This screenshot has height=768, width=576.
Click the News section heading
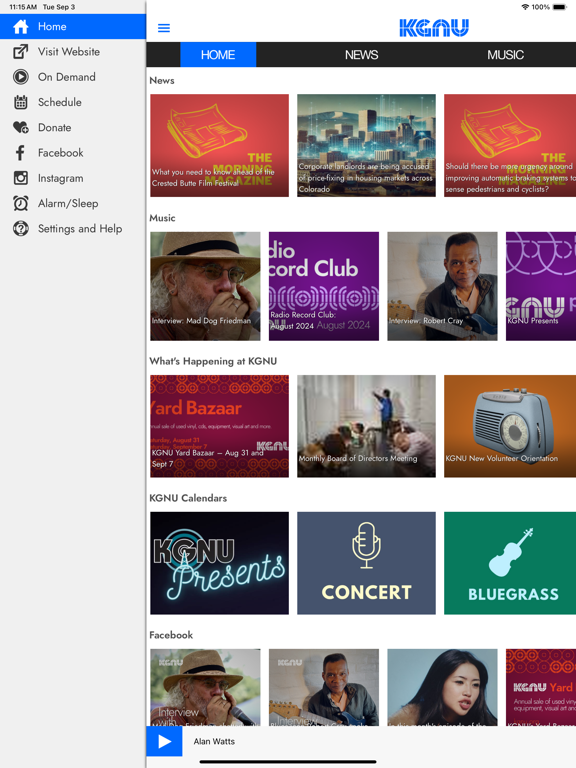click(162, 80)
